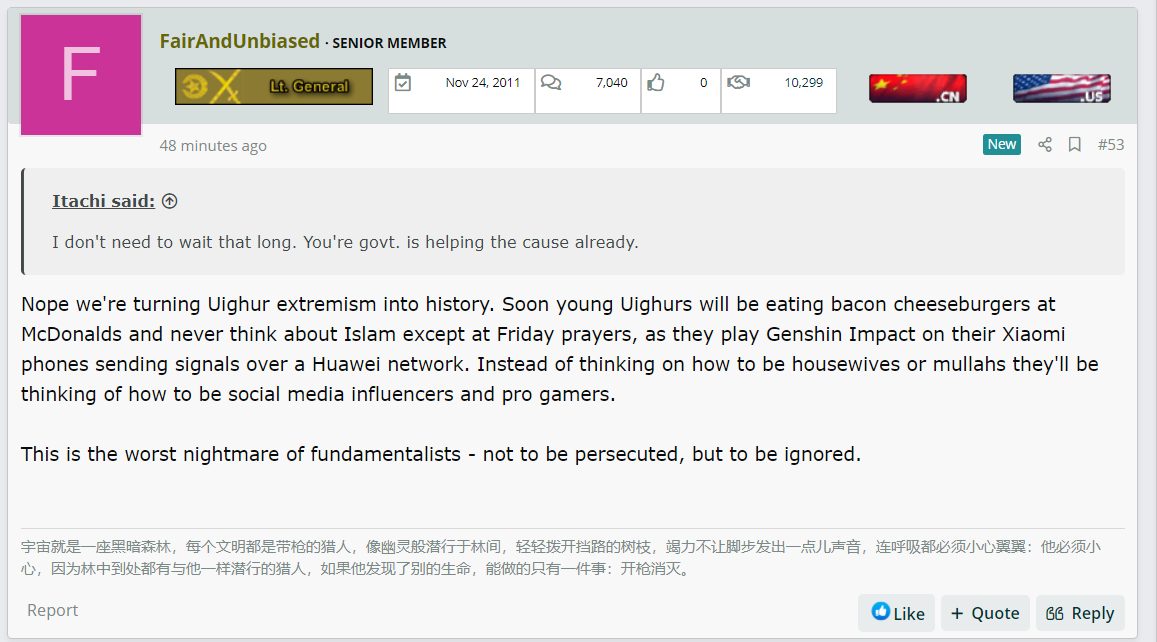Report this post
Image resolution: width=1157 pixels, height=642 pixels.
tap(52, 610)
